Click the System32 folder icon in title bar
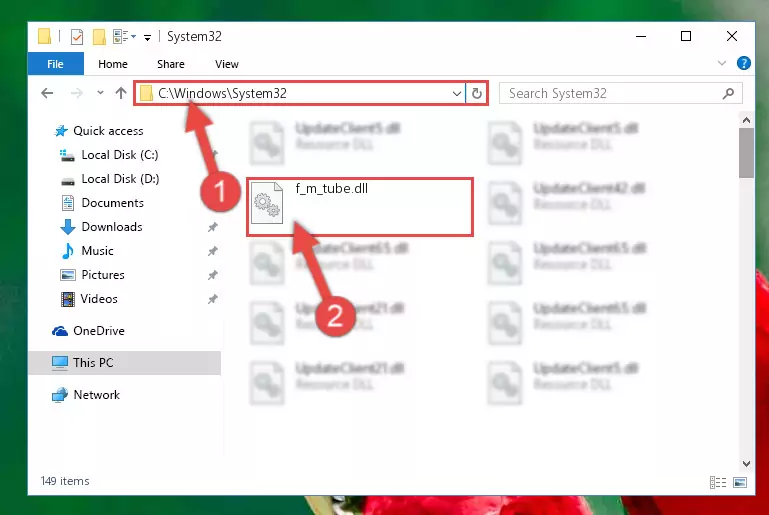 (x=44, y=36)
